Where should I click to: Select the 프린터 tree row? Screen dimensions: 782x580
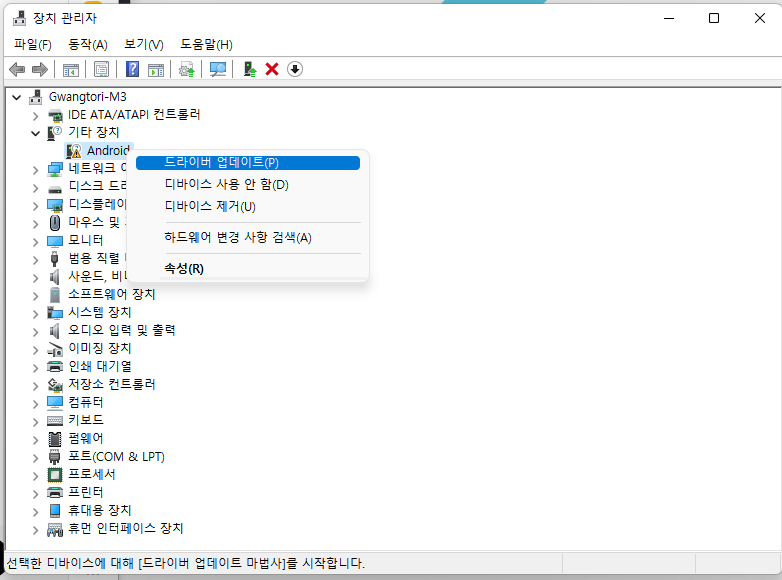coord(75,492)
